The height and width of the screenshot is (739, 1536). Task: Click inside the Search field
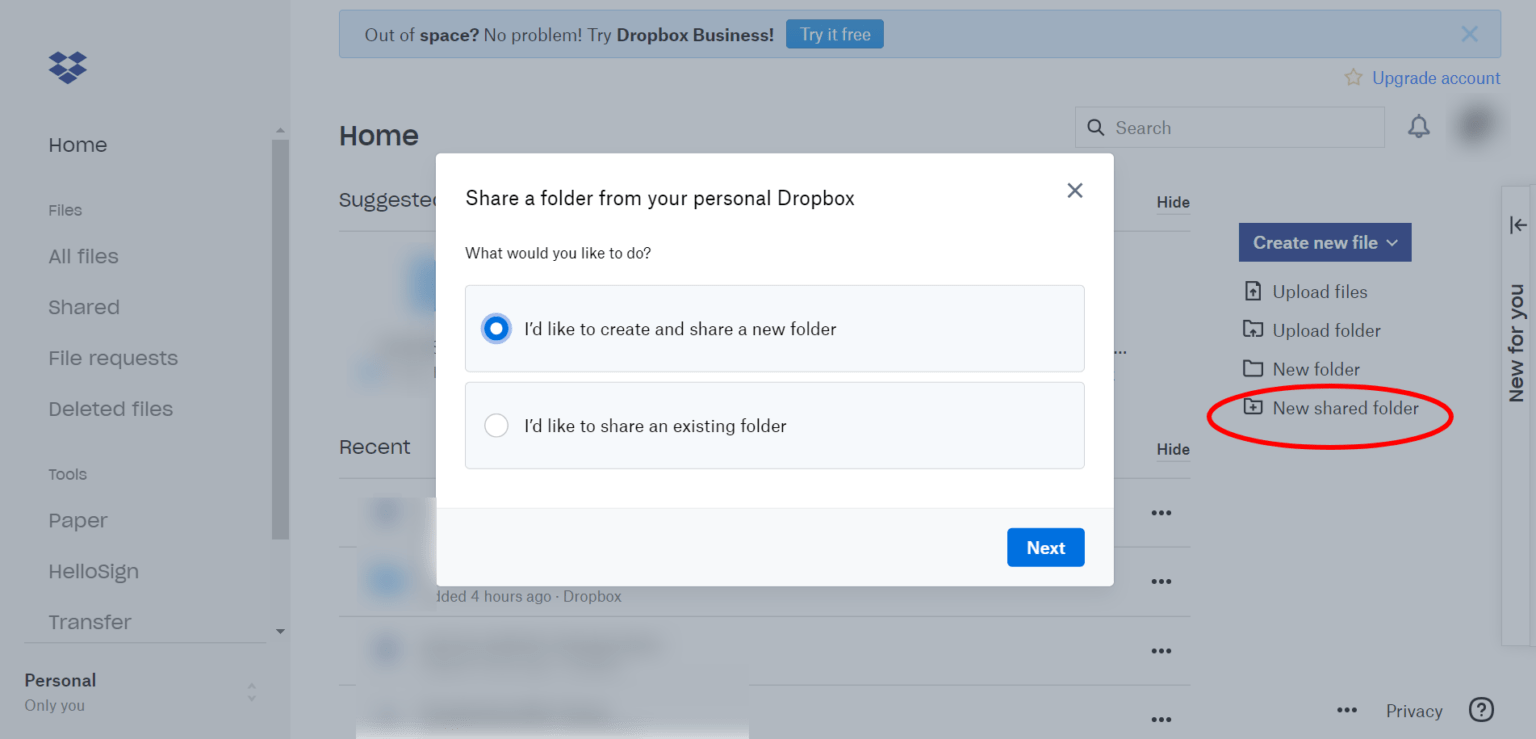1230,127
